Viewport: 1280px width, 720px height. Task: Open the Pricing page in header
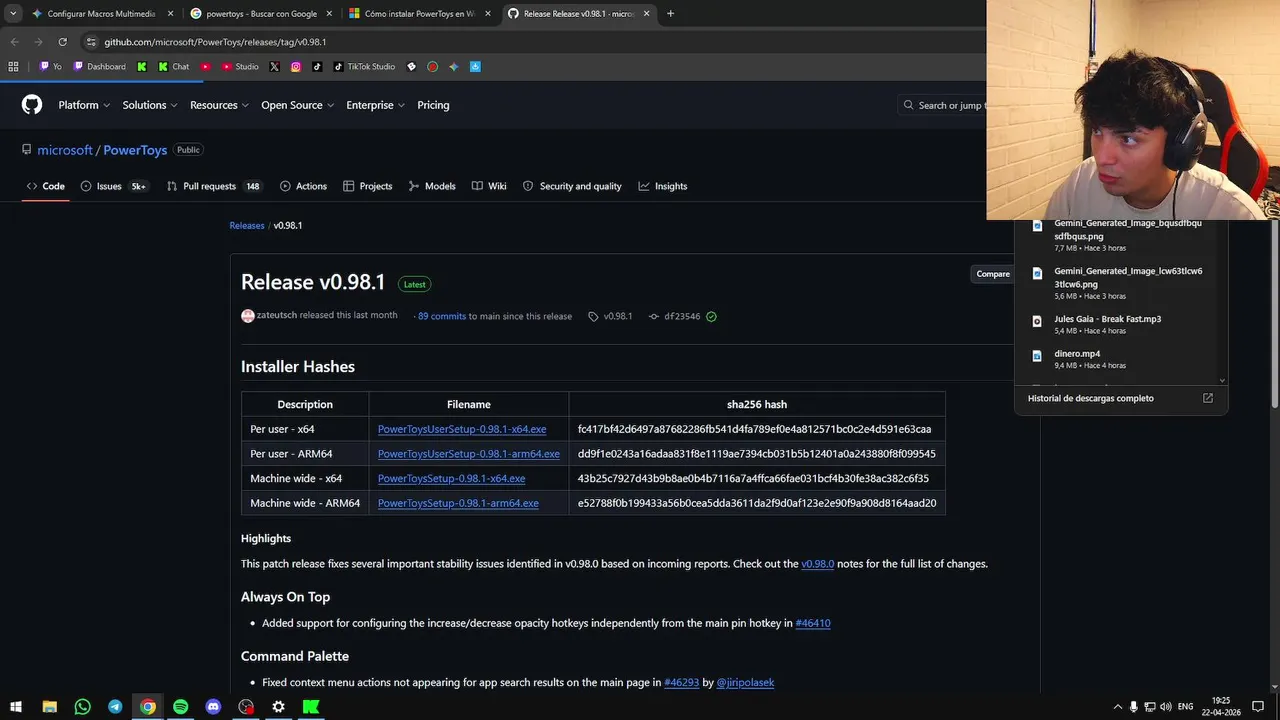[433, 105]
